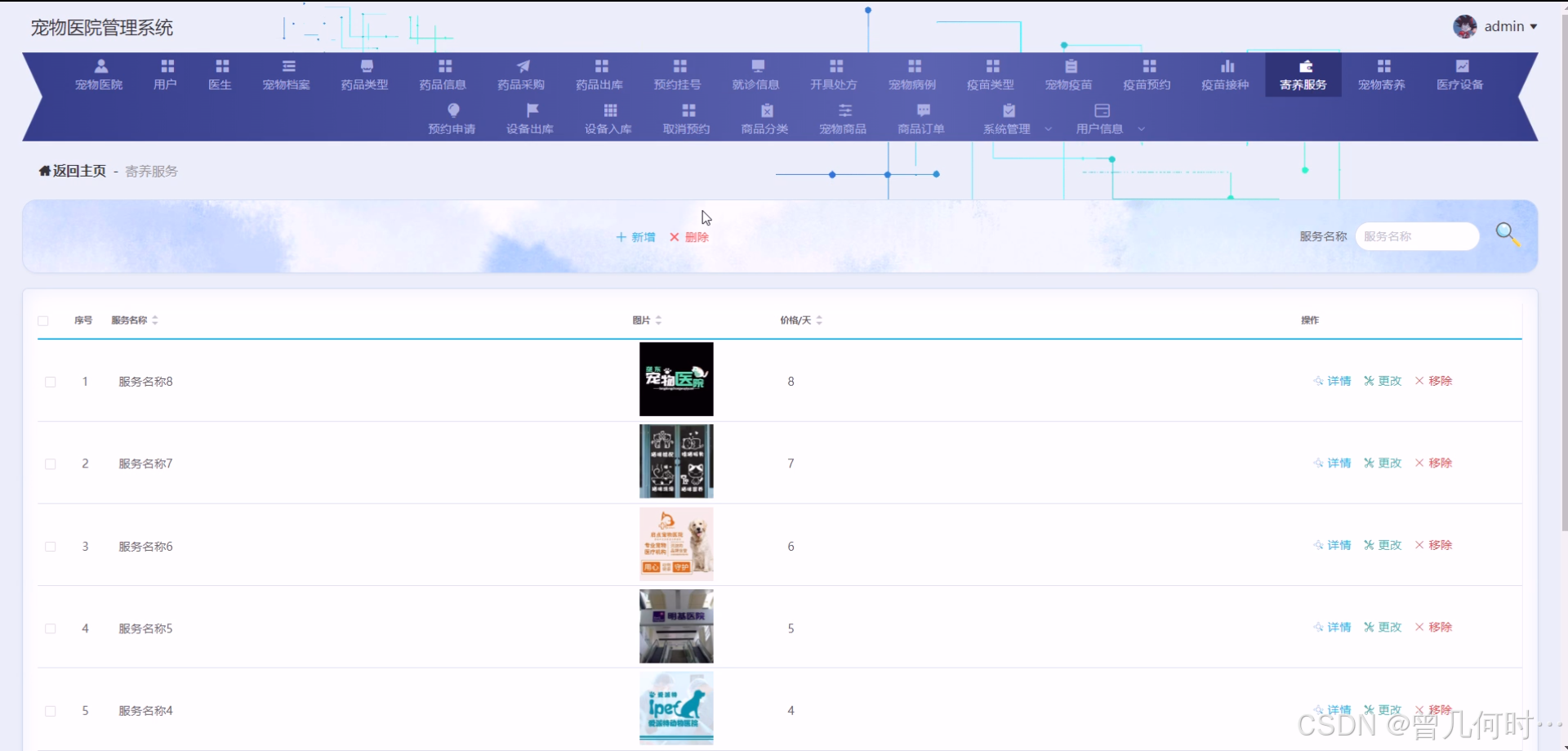
Task: Open the 服务名称5 image thumbnail
Action: pos(676,627)
